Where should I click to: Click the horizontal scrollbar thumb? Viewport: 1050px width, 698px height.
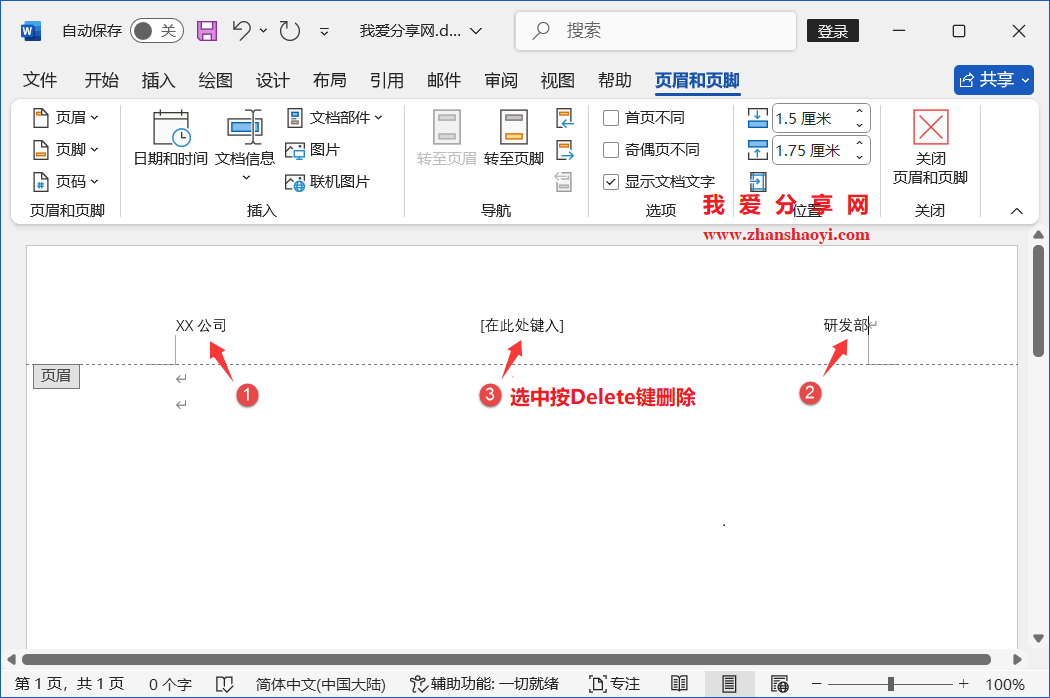[506, 659]
